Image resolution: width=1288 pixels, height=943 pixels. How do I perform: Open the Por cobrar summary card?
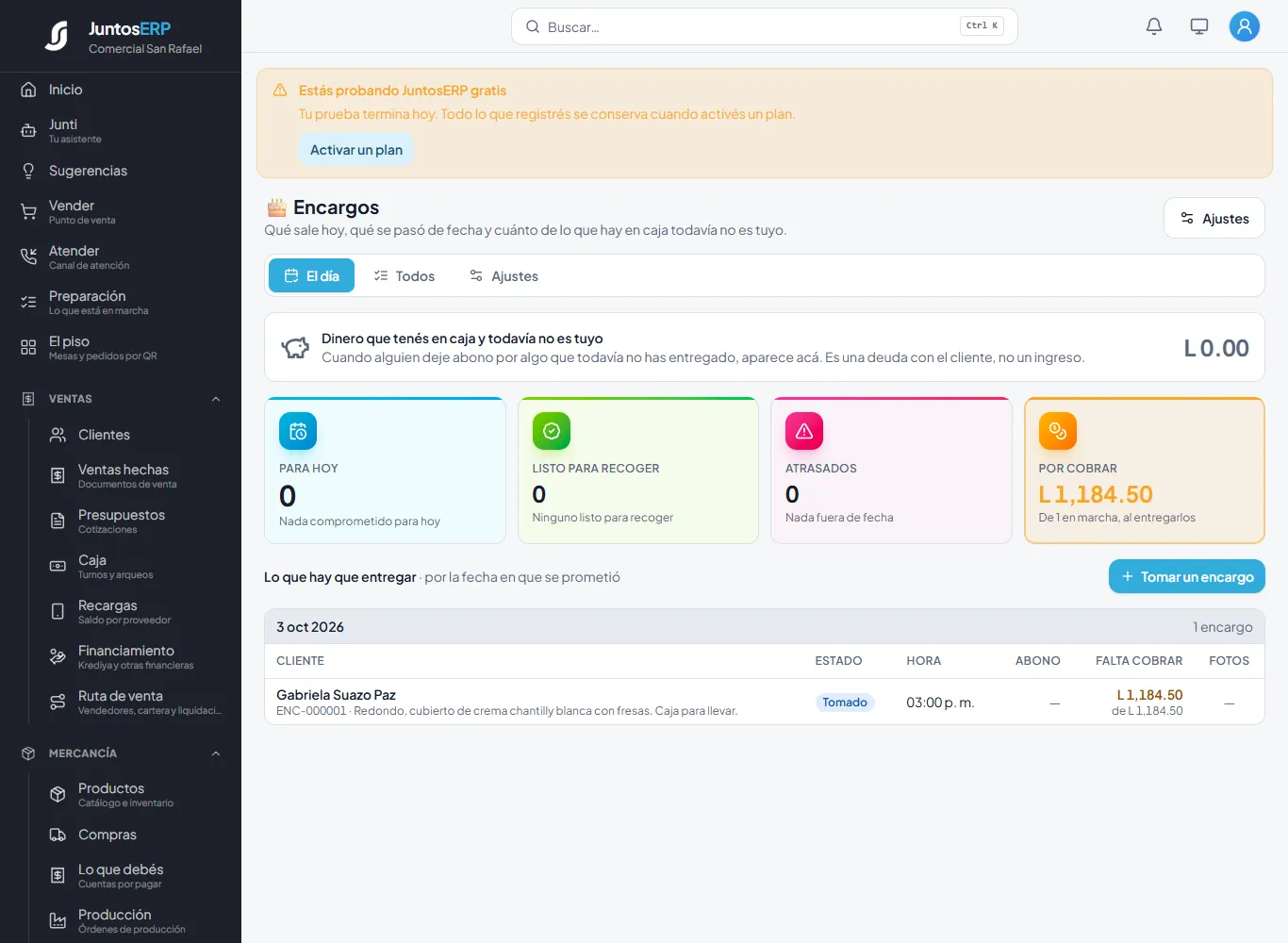(x=1145, y=471)
